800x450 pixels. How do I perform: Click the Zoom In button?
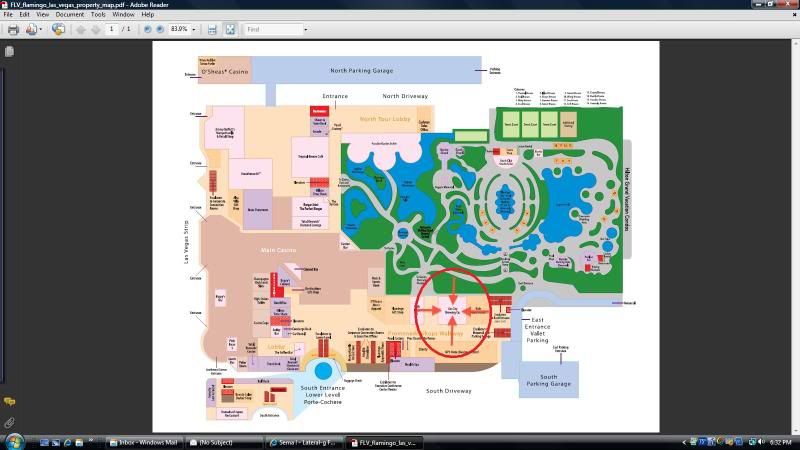[x=160, y=30]
